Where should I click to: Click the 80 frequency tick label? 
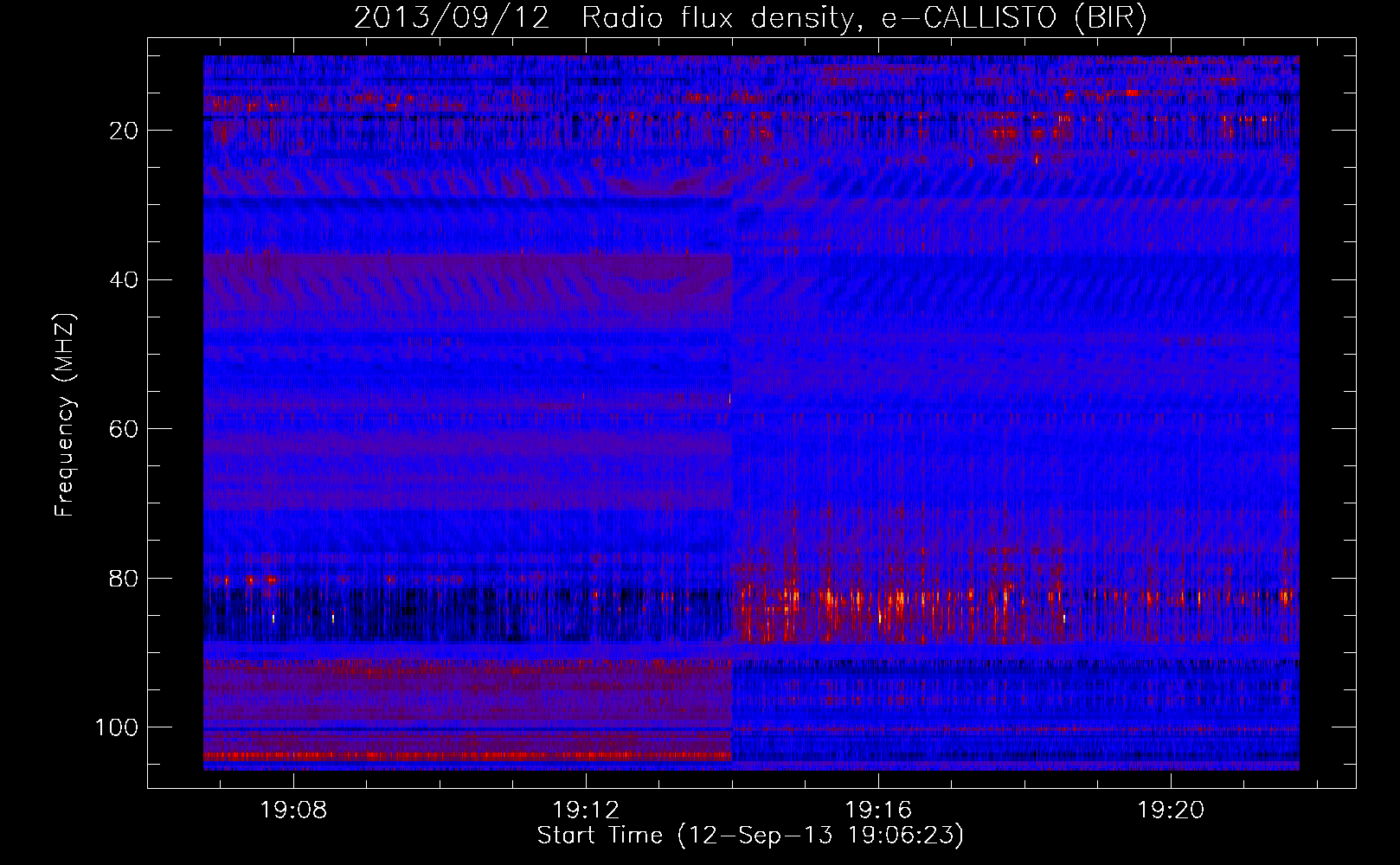click(125, 579)
